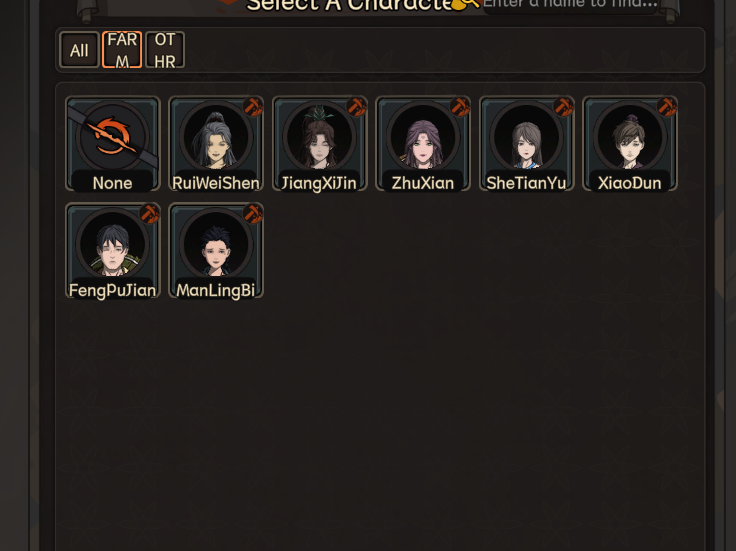Click the magnifier search icon

coord(466,4)
